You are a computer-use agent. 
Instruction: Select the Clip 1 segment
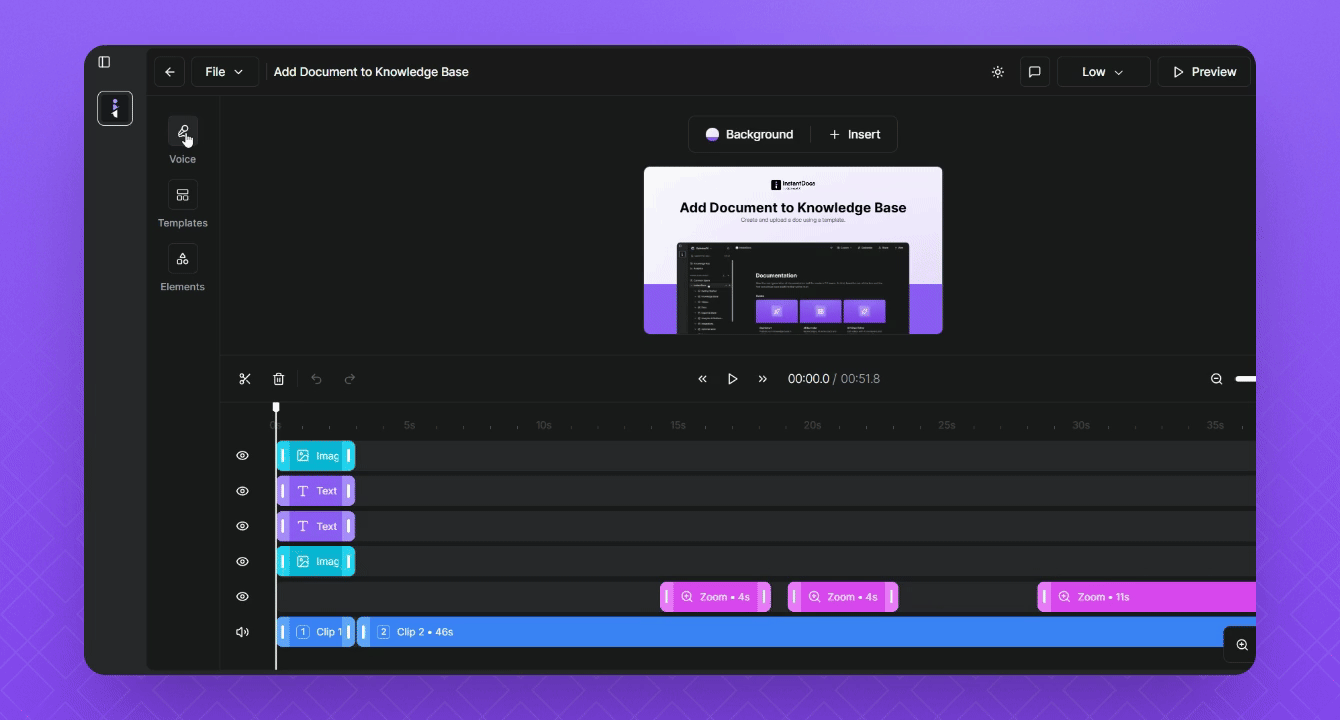coord(316,632)
